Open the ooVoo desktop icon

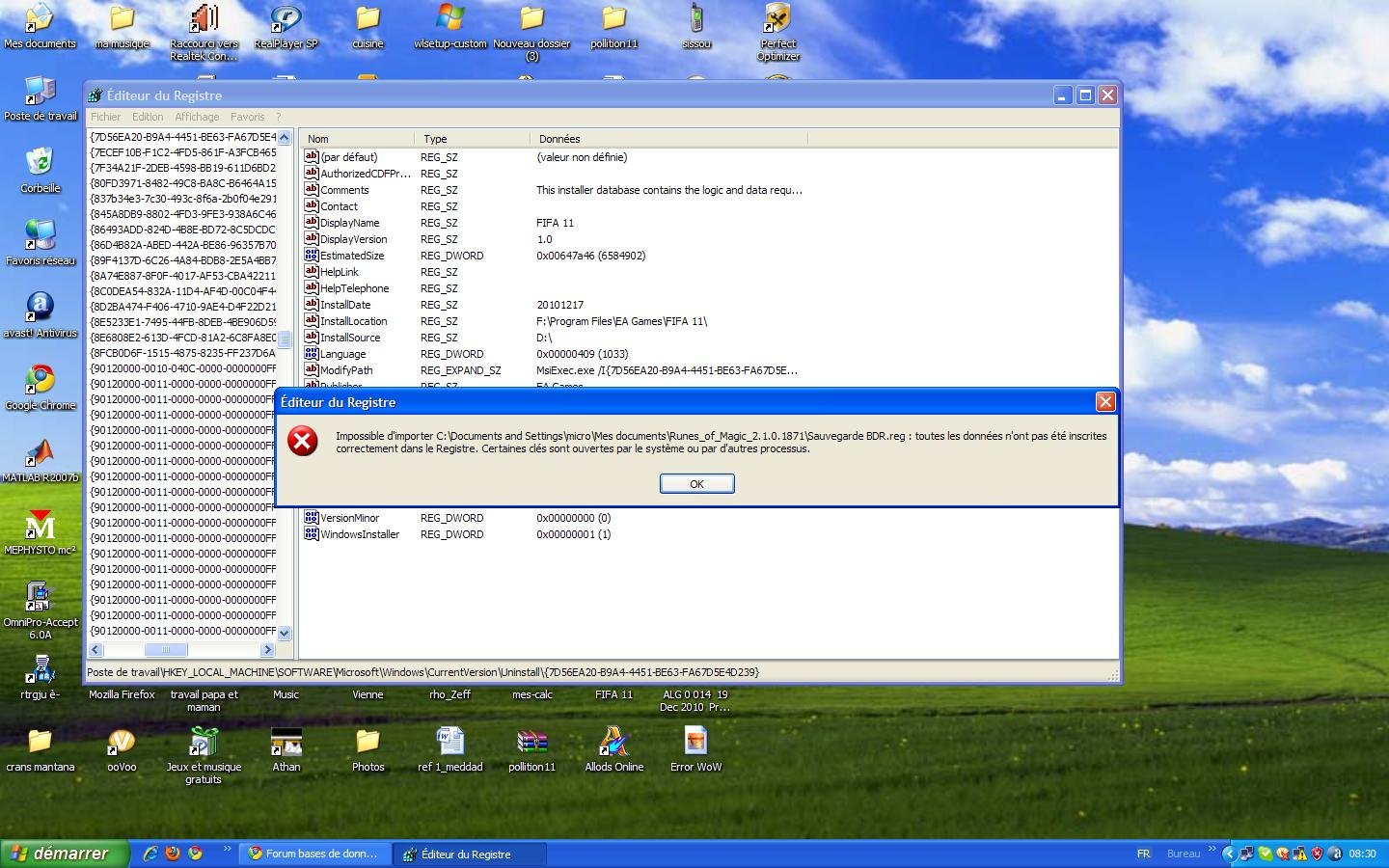click(x=122, y=744)
